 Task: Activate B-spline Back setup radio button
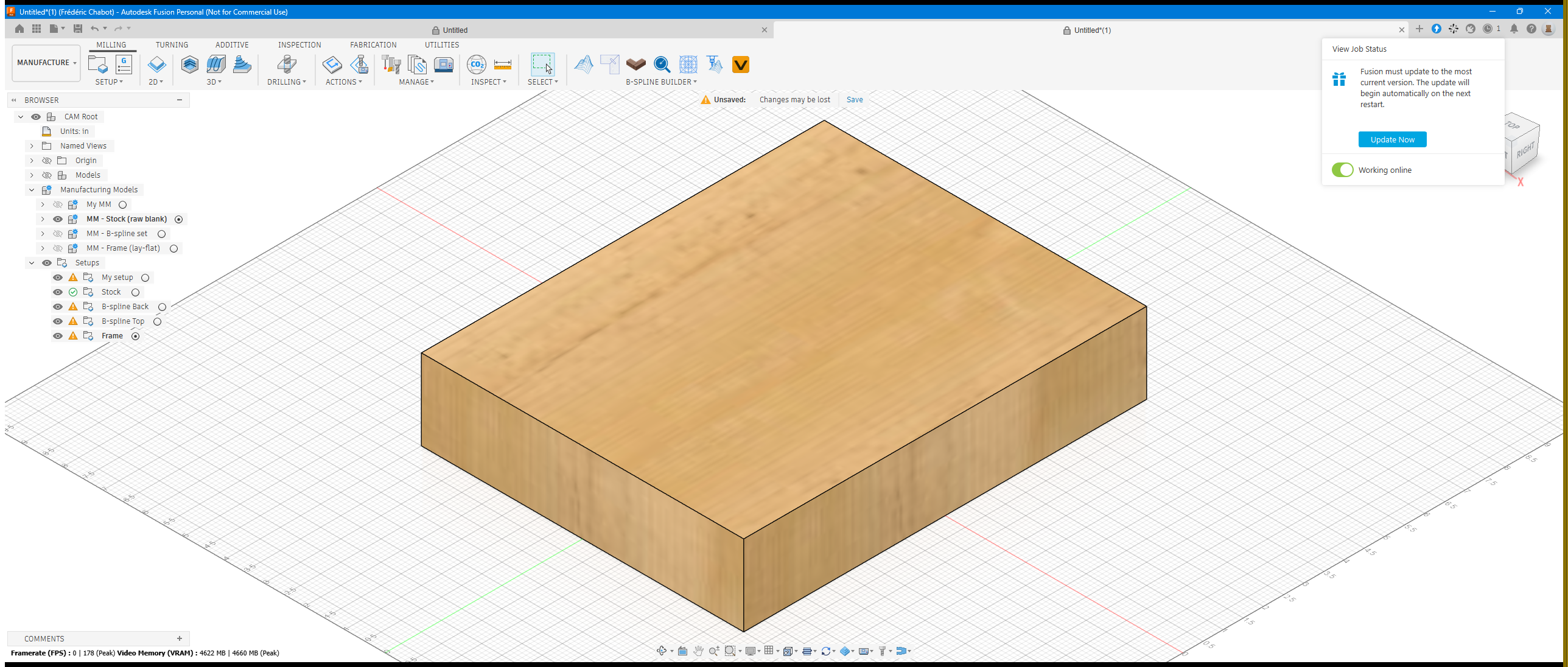pos(162,307)
